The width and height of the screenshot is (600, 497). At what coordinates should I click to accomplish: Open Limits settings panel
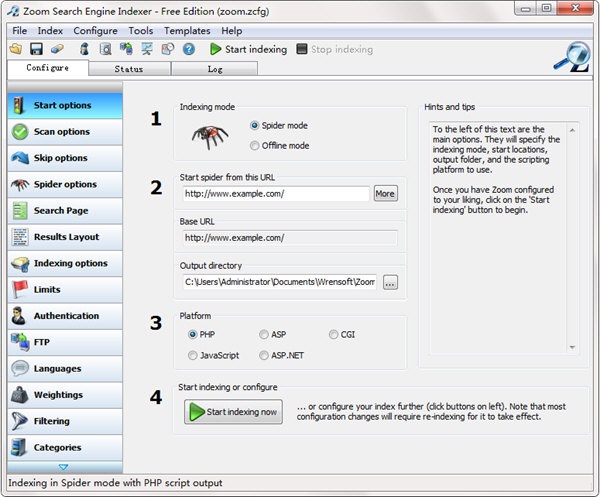pos(65,290)
